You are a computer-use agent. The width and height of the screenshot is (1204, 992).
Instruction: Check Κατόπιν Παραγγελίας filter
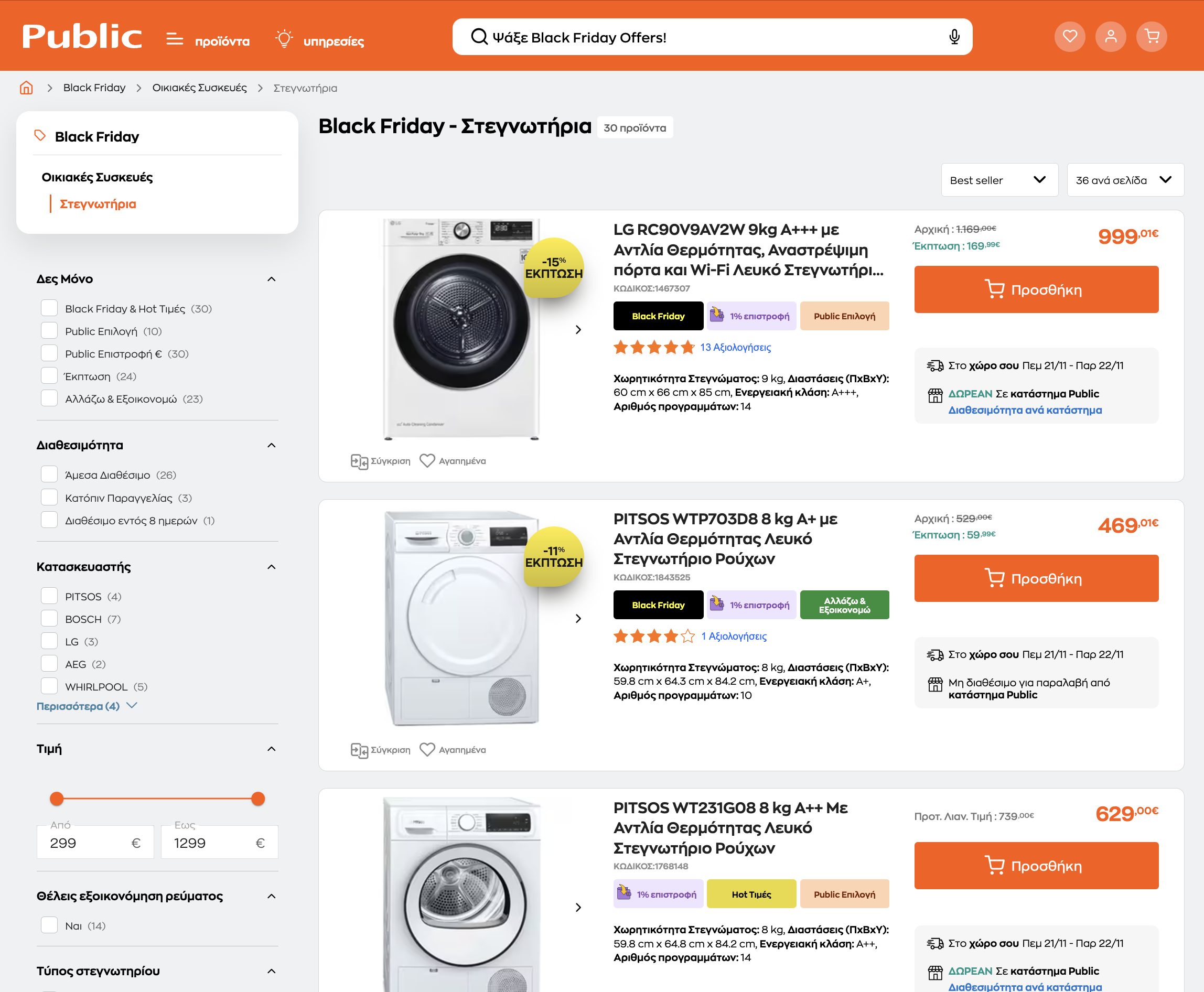coord(49,497)
